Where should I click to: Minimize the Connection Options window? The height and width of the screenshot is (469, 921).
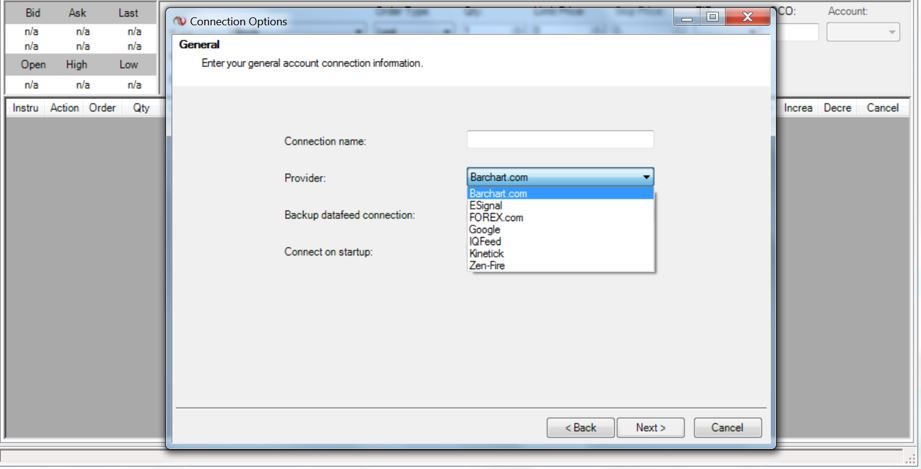pyautogui.click(x=687, y=17)
